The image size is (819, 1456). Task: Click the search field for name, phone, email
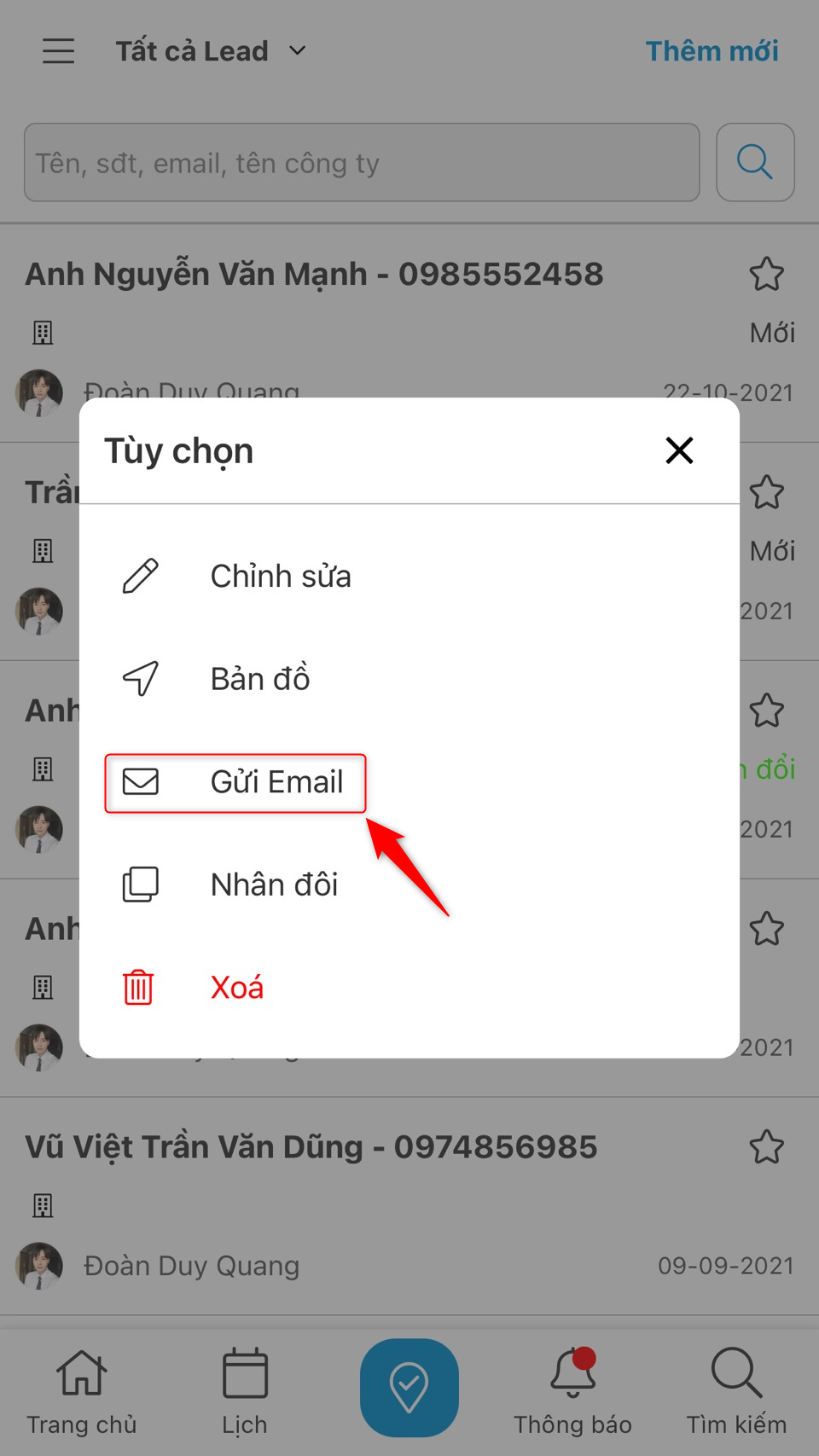coord(362,162)
